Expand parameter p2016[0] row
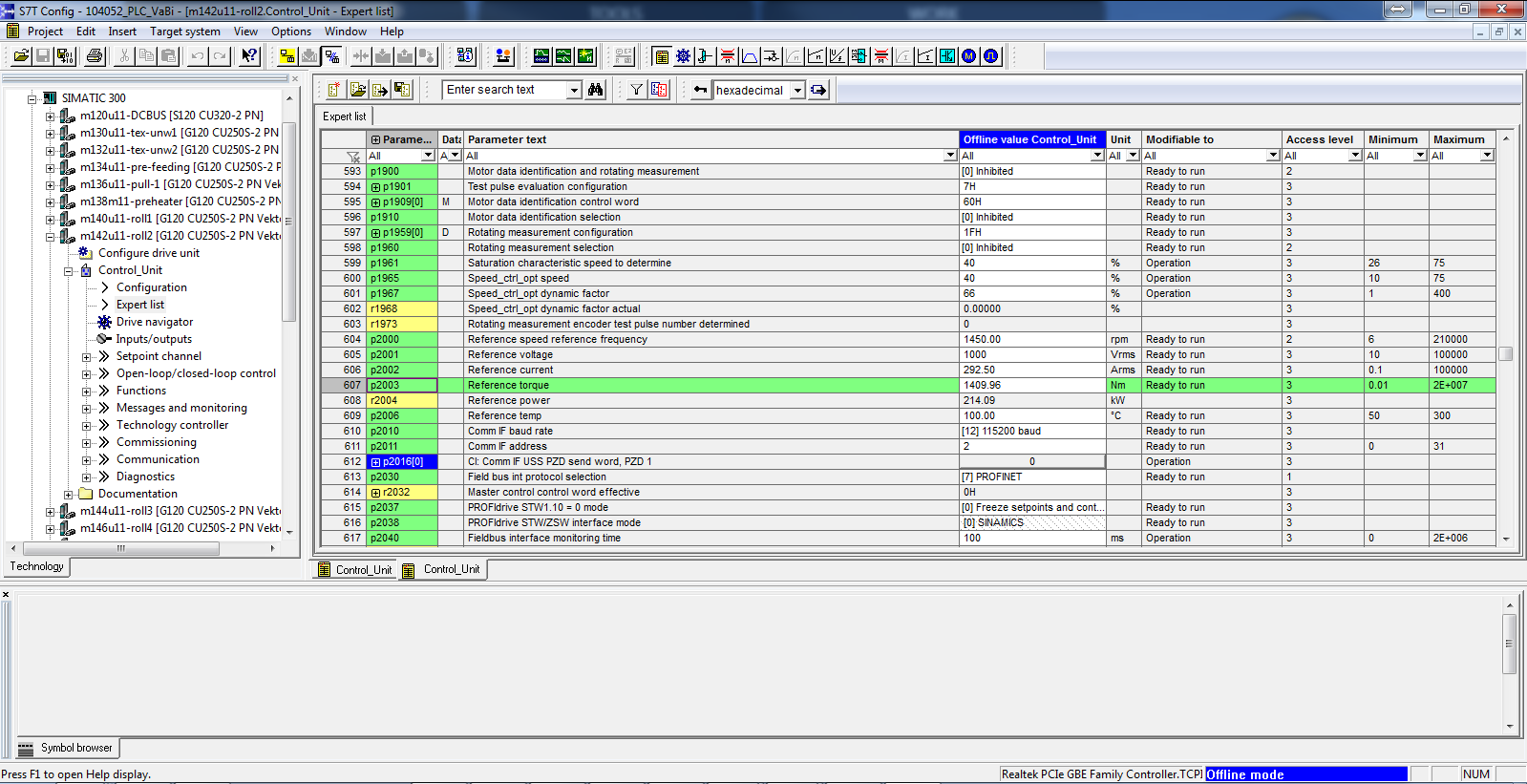This screenshot has height=784, width=1527. point(376,462)
